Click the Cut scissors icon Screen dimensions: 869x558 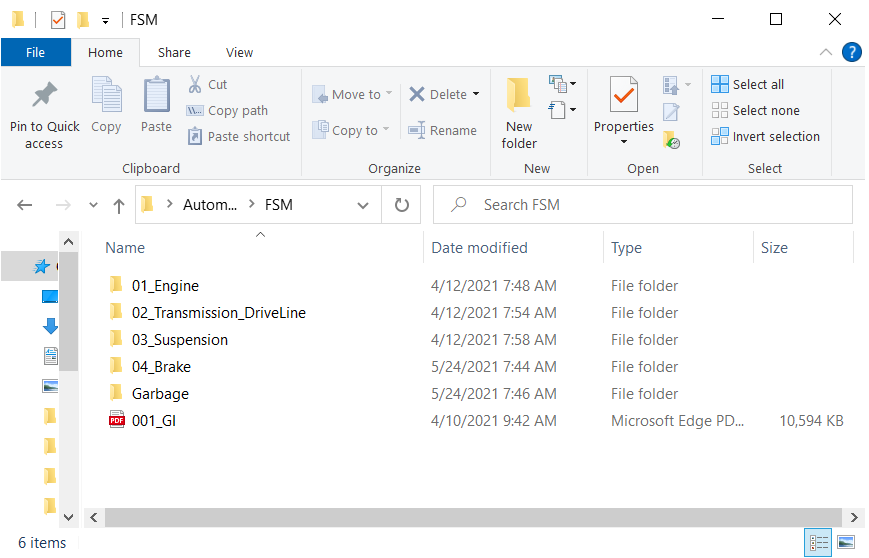click(x=195, y=85)
